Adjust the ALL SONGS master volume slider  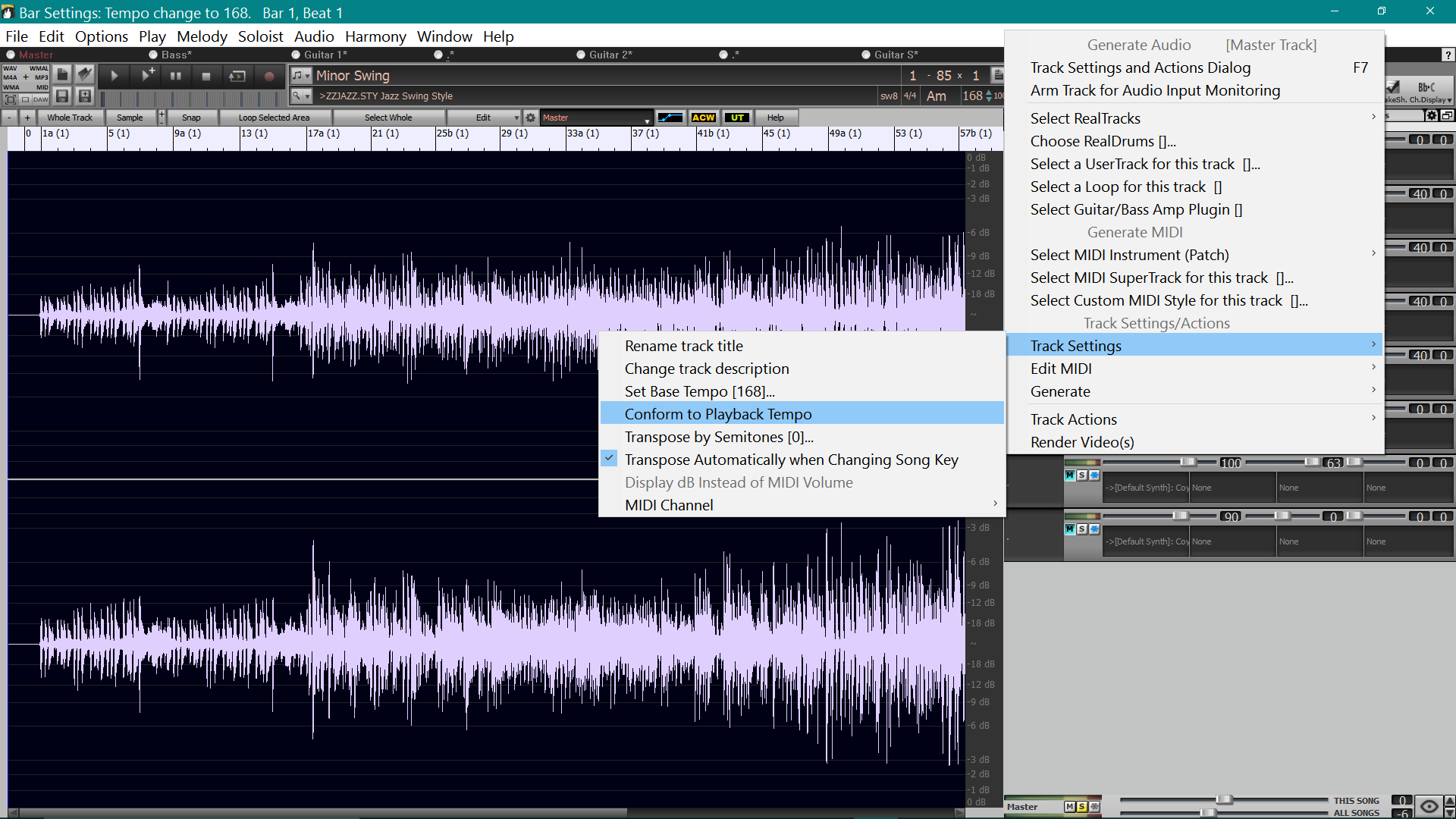coord(1207,812)
